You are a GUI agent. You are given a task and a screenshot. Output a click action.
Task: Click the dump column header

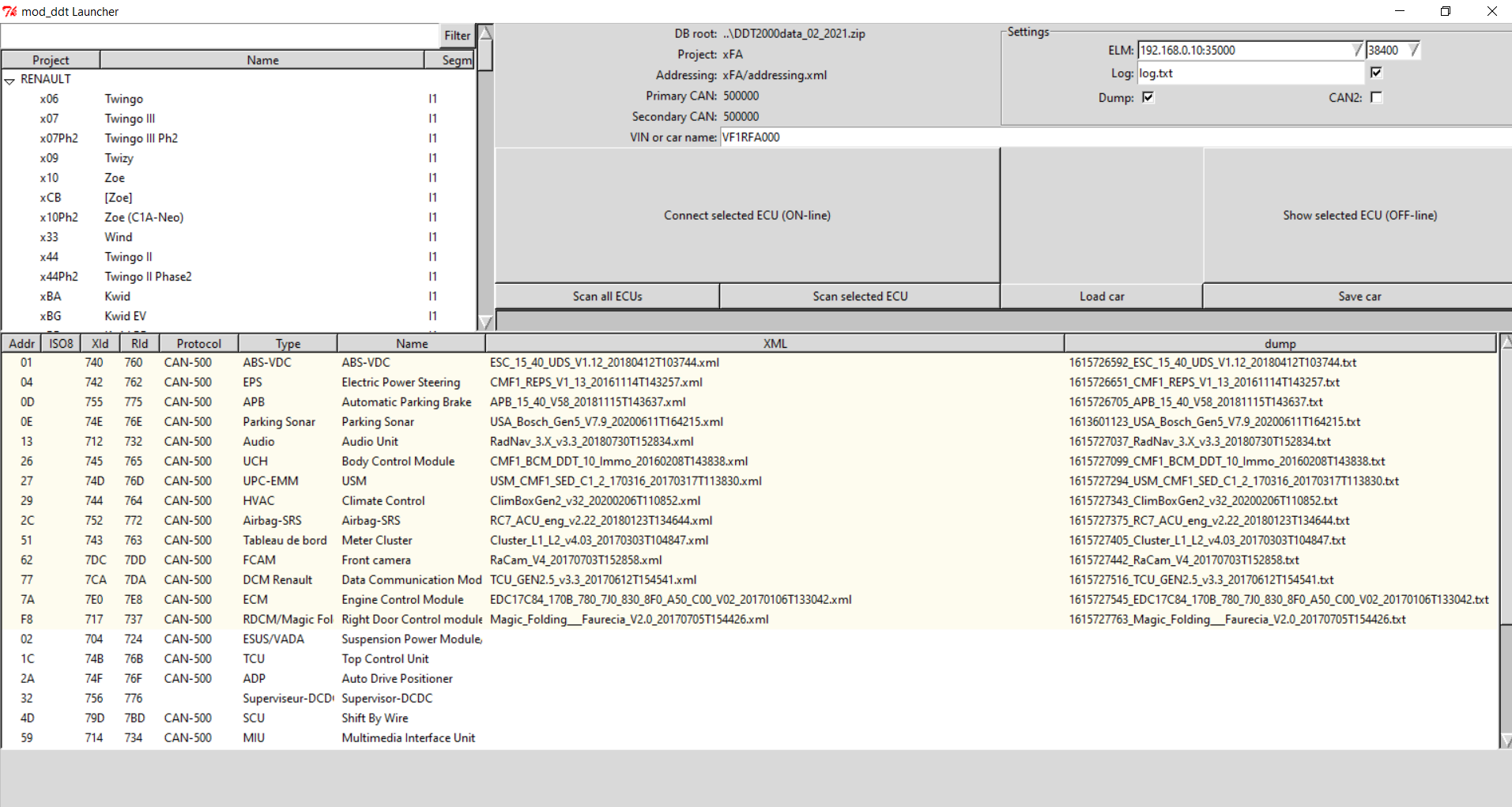coord(1280,344)
